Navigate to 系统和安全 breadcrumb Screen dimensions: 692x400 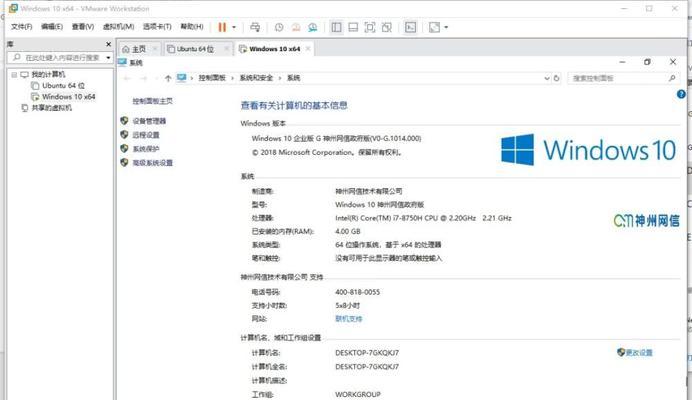pos(256,78)
